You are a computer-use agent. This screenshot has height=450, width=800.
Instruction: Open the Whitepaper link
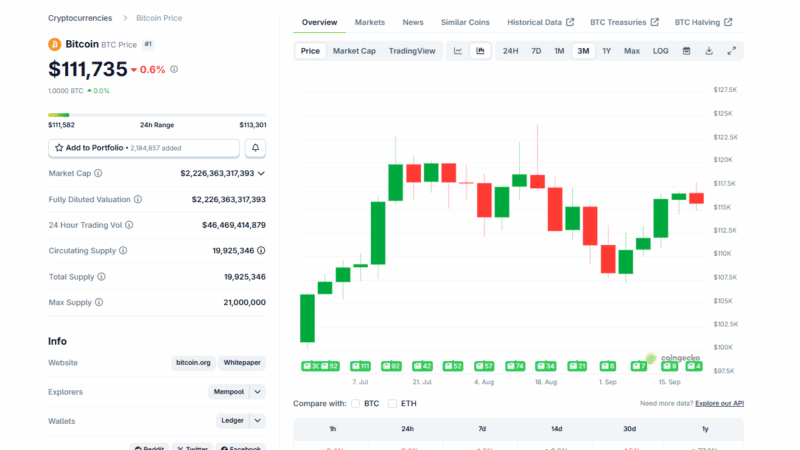(x=242, y=363)
